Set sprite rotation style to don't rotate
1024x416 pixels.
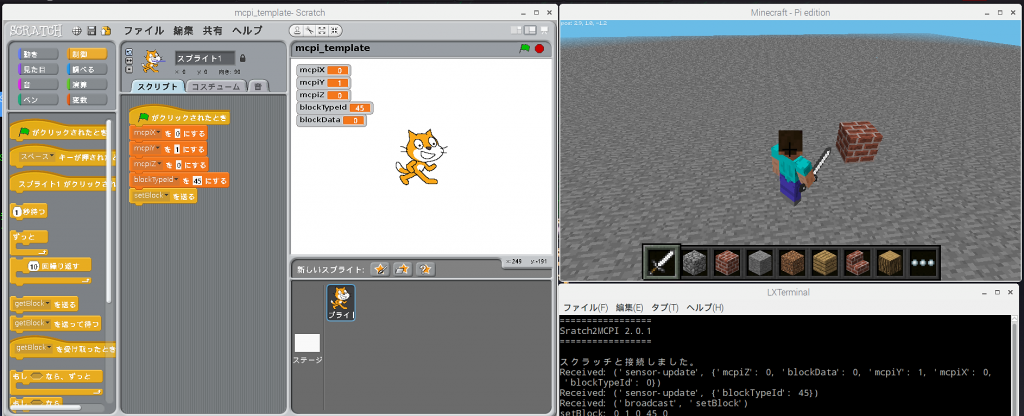pos(129,69)
